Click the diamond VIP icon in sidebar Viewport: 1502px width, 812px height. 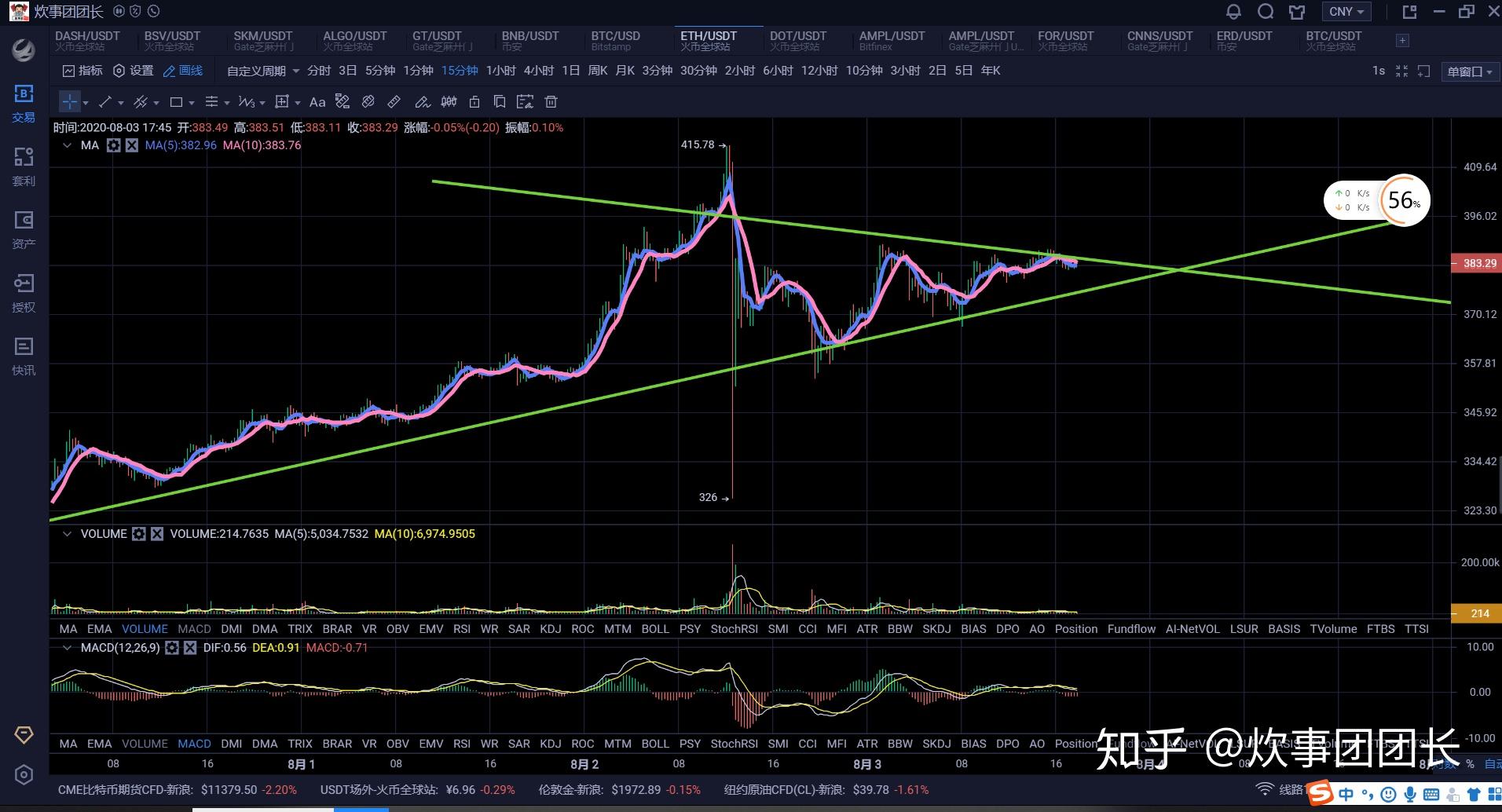(24, 735)
